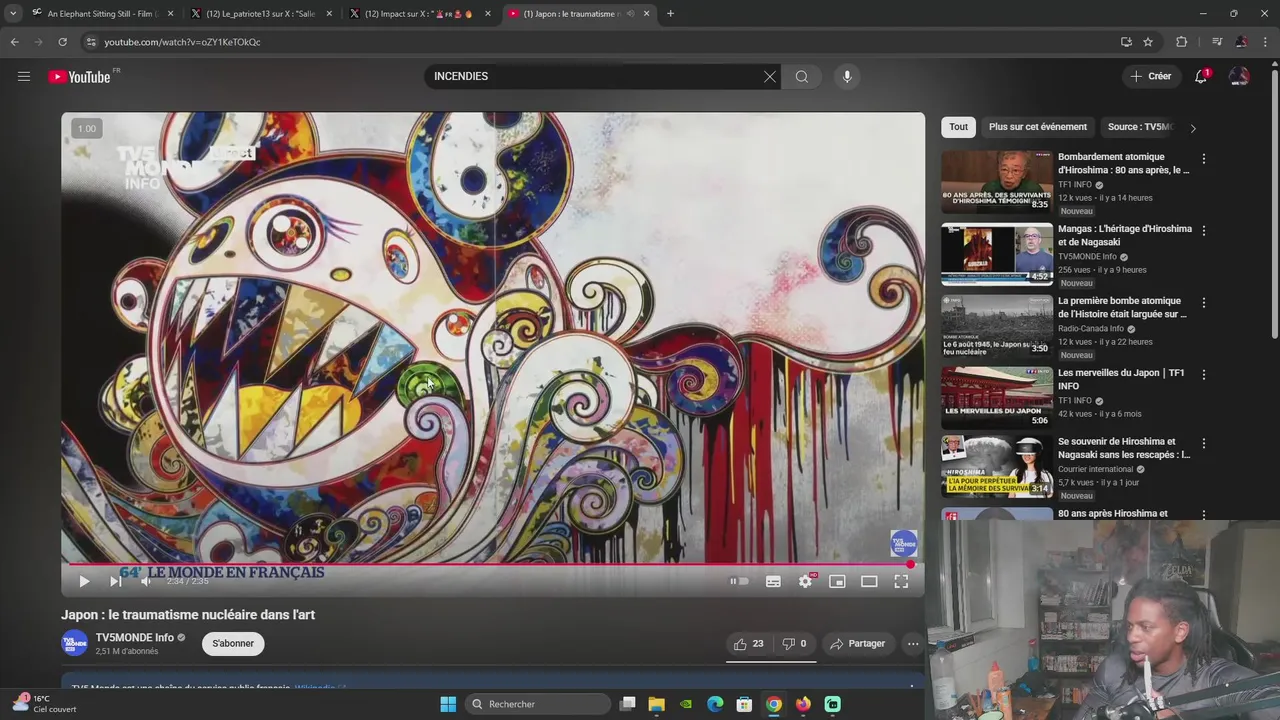Reload the page

click(62, 42)
